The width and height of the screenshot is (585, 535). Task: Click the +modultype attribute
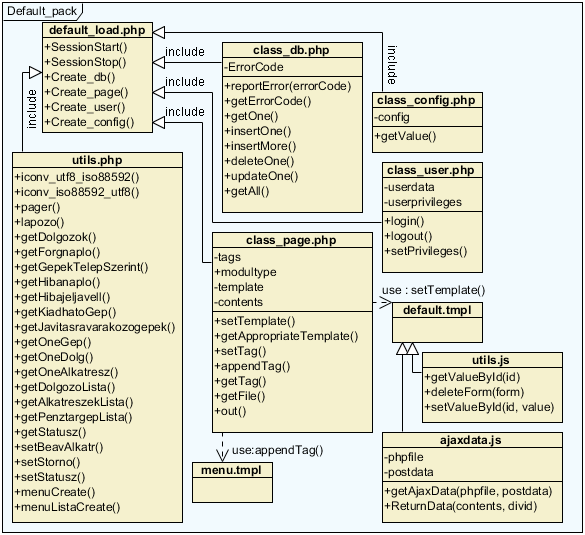pos(245,272)
